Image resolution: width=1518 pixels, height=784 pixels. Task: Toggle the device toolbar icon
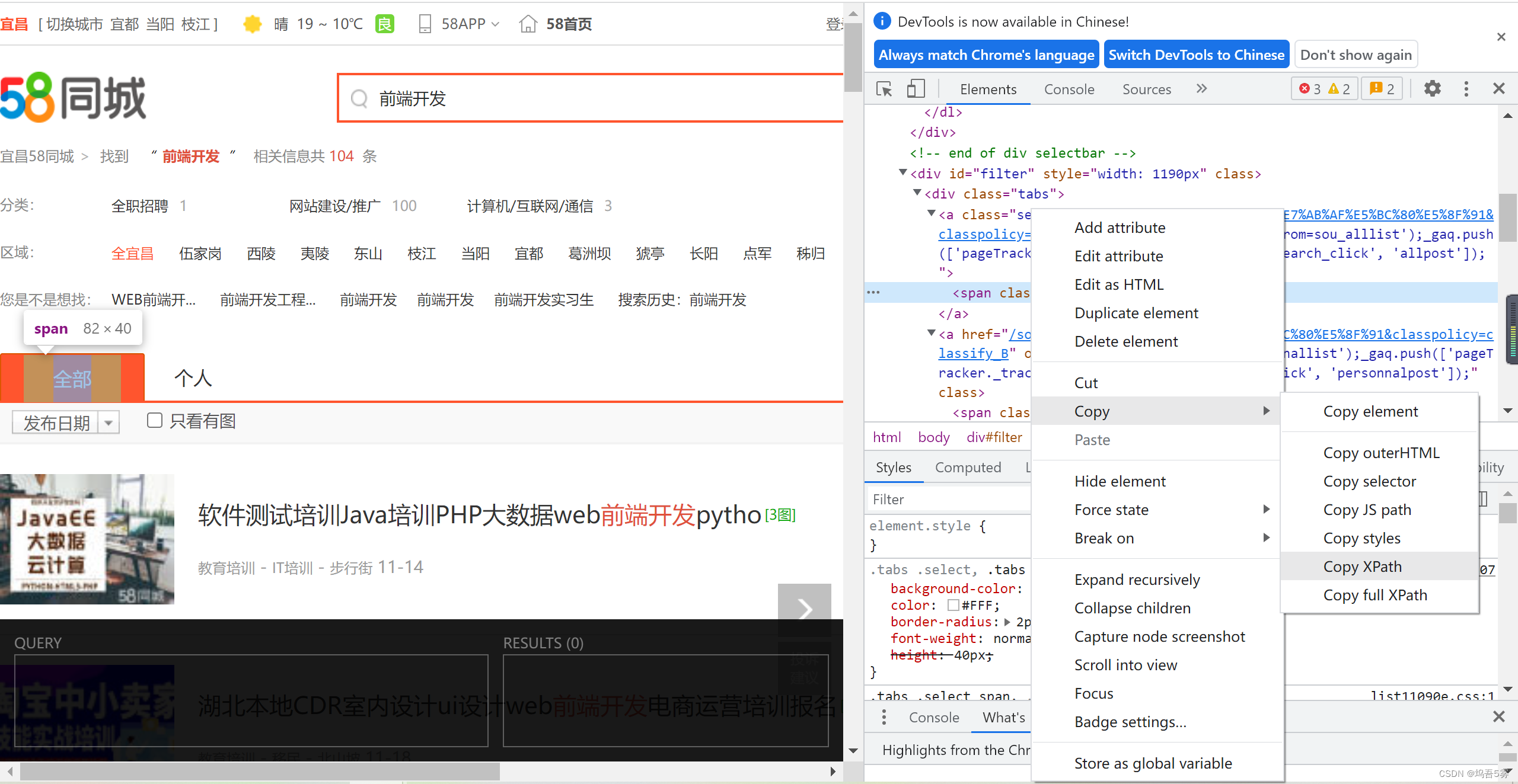[916, 89]
